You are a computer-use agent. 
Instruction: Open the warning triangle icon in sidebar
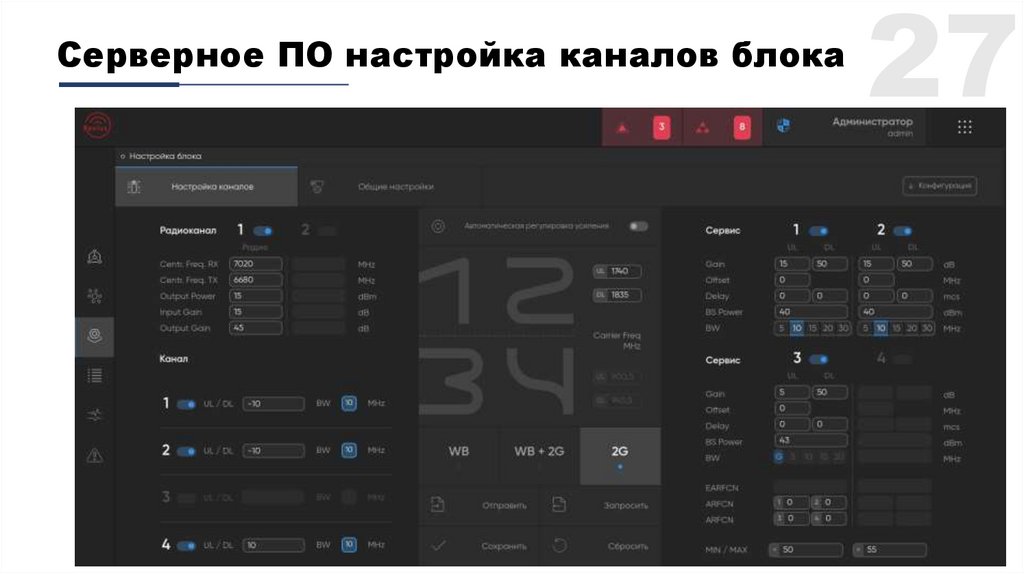pos(95,455)
